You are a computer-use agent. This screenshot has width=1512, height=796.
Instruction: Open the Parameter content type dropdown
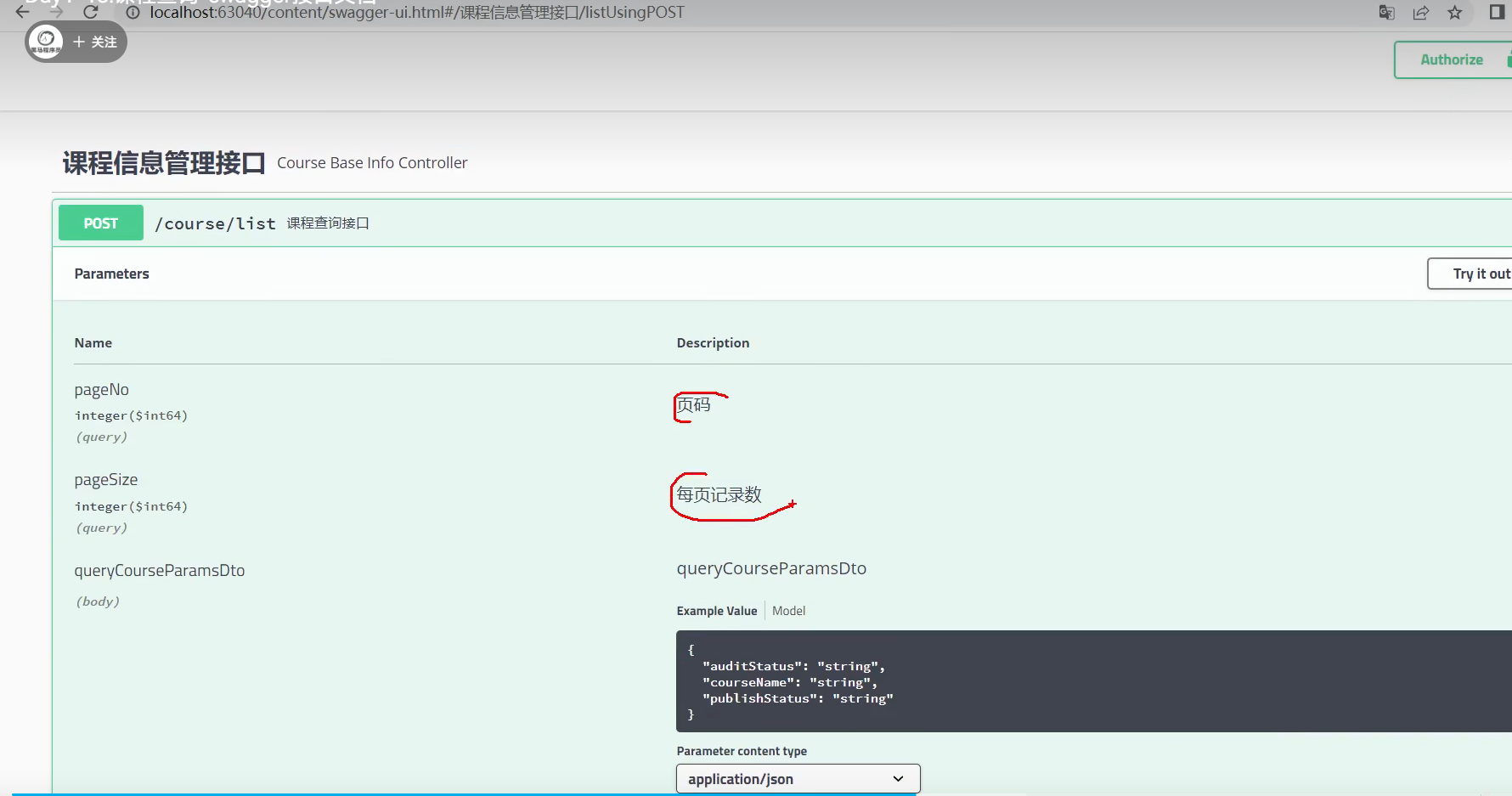(798, 779)
